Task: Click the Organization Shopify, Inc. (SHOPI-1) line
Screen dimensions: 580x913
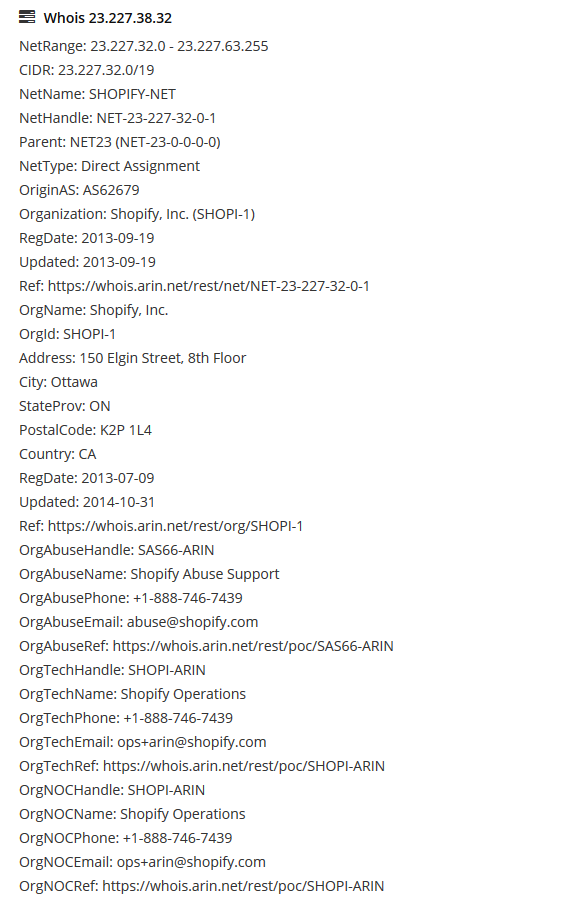Action: (x=137, y=214)
